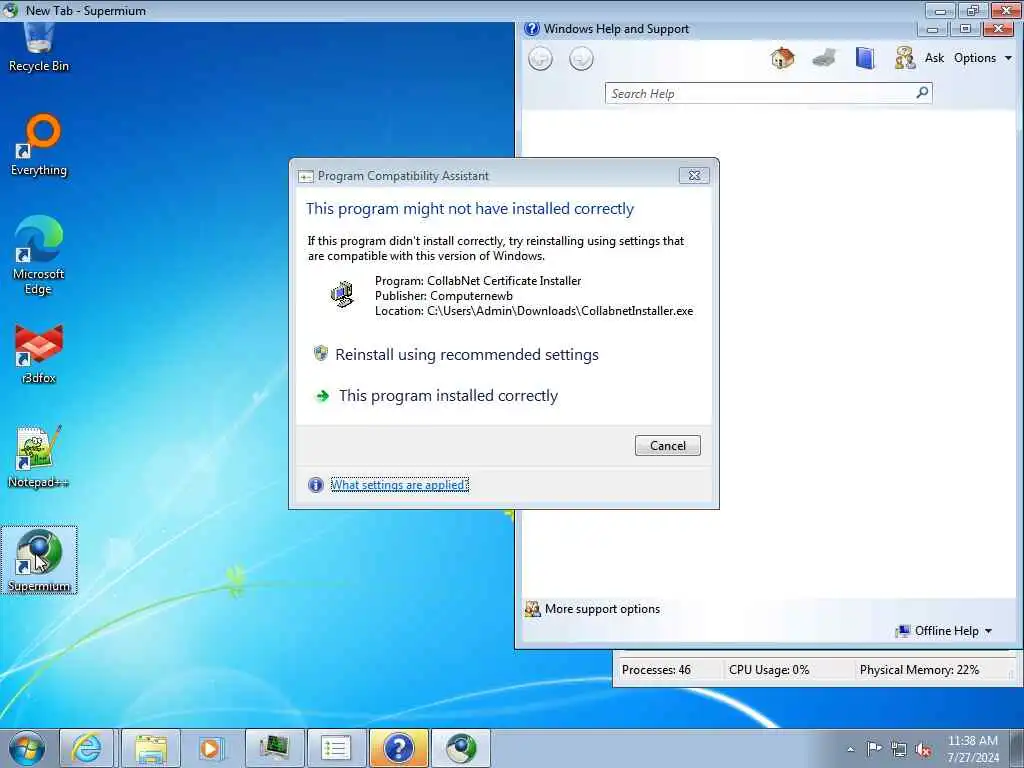Restore down the Supermium window

(973, 10)
